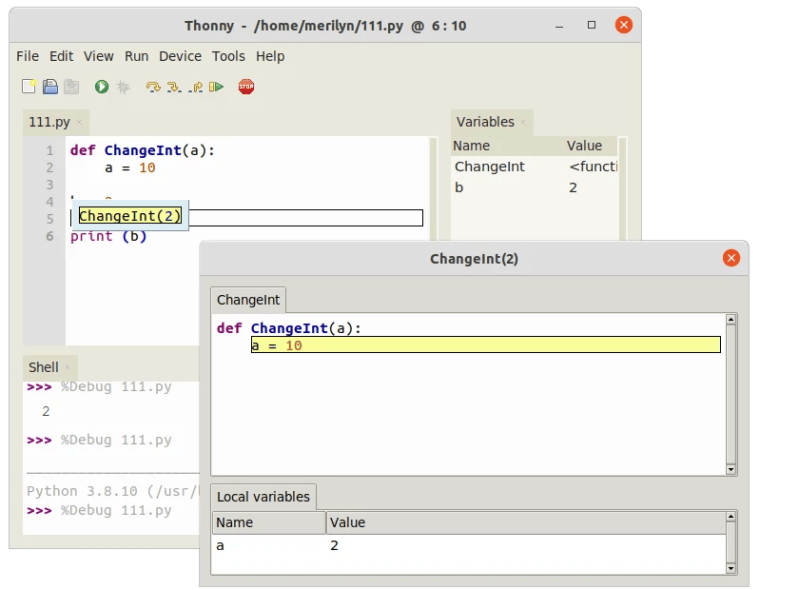Screen dimensions: 799x590
Task: Click 'def ChangeInt(a):' in frame dialog
Action: [x=289, y=328]
